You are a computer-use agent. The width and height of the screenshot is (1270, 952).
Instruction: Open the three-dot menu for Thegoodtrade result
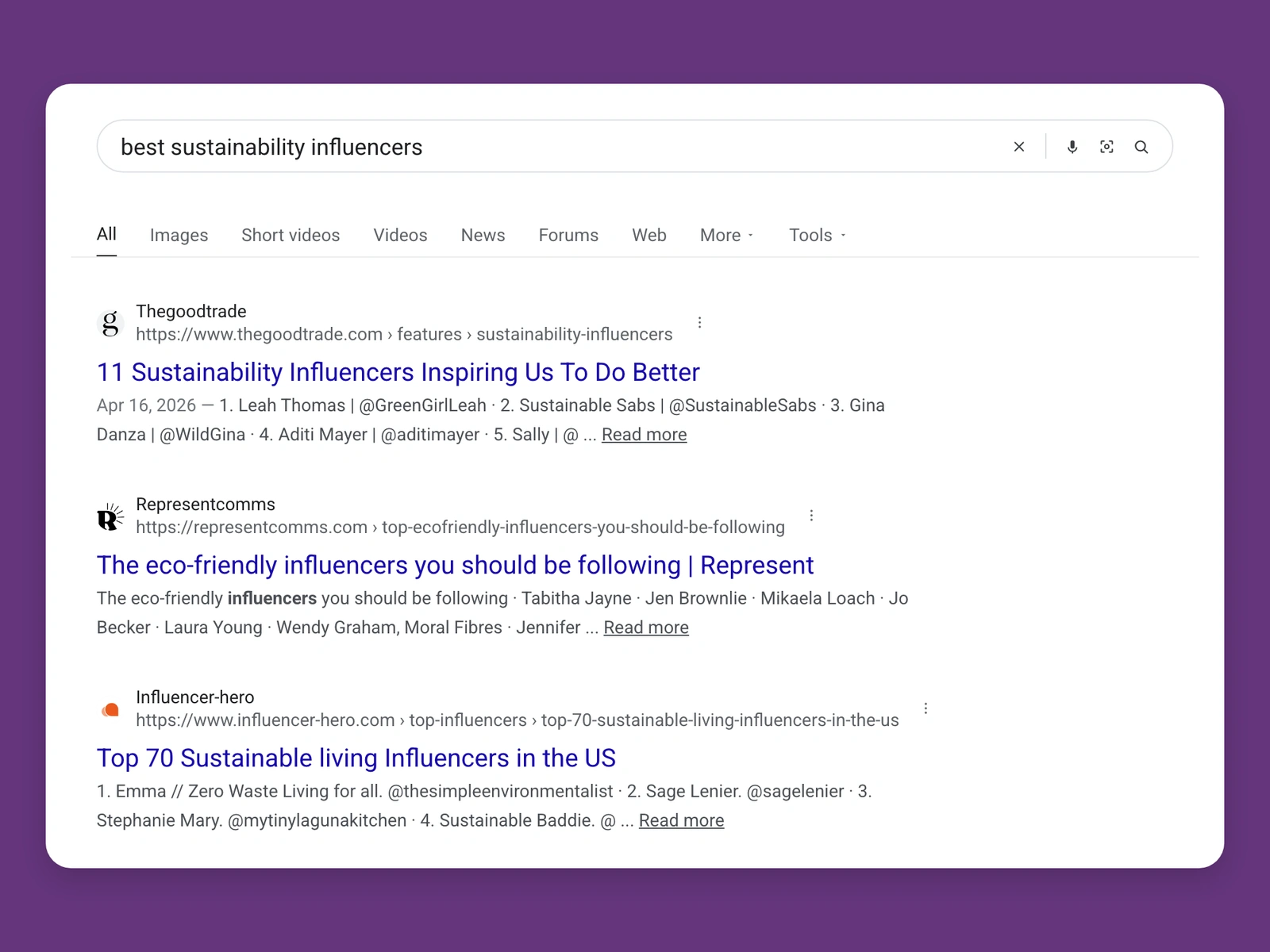[699, 322]
